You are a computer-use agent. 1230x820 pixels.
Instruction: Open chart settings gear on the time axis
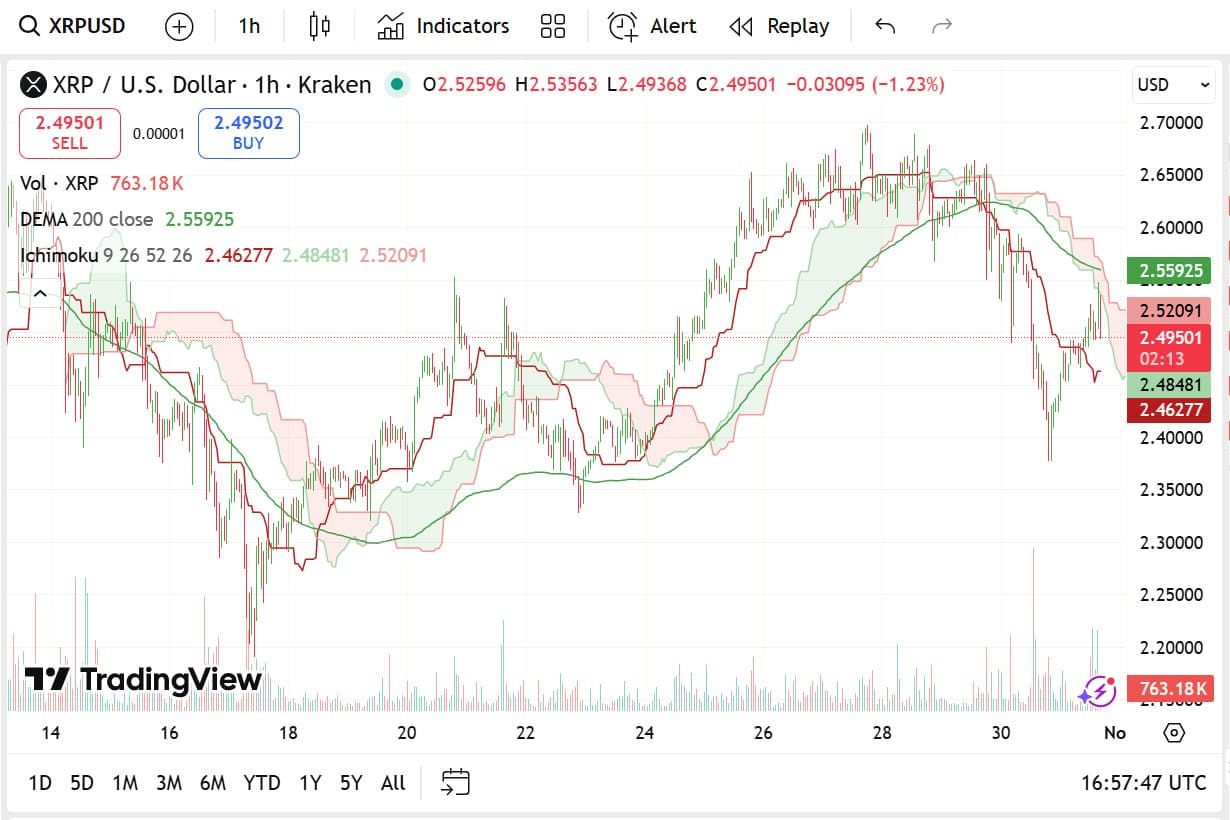pyautogui.click(x=1174, y=733)
